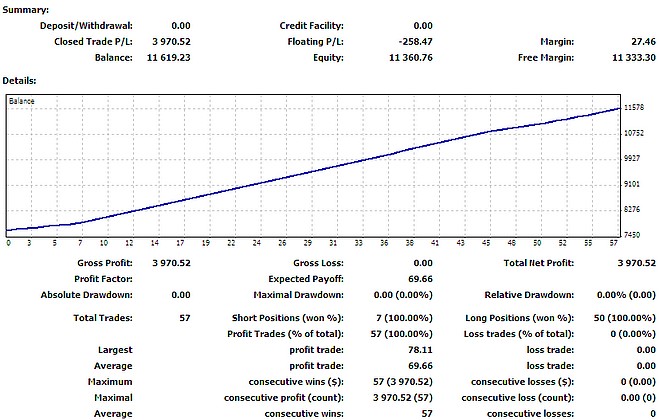Click the Equity value 11 360.76
This screenshot has height=420, width=660.
pos(410,58)
